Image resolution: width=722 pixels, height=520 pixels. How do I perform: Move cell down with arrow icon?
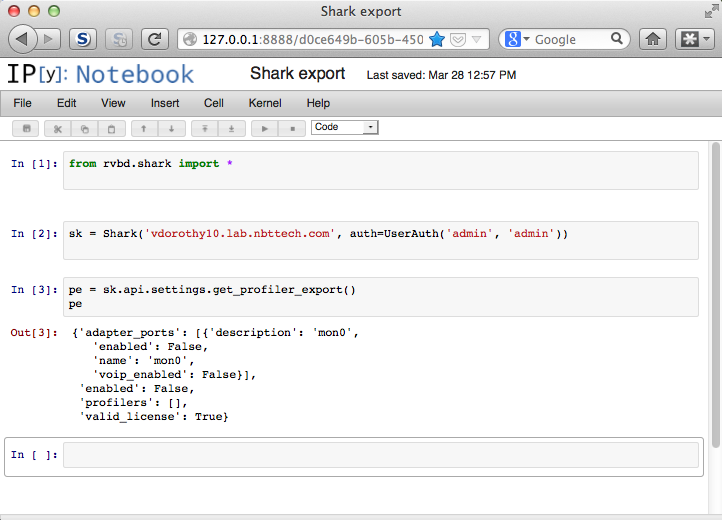(171, 129)
